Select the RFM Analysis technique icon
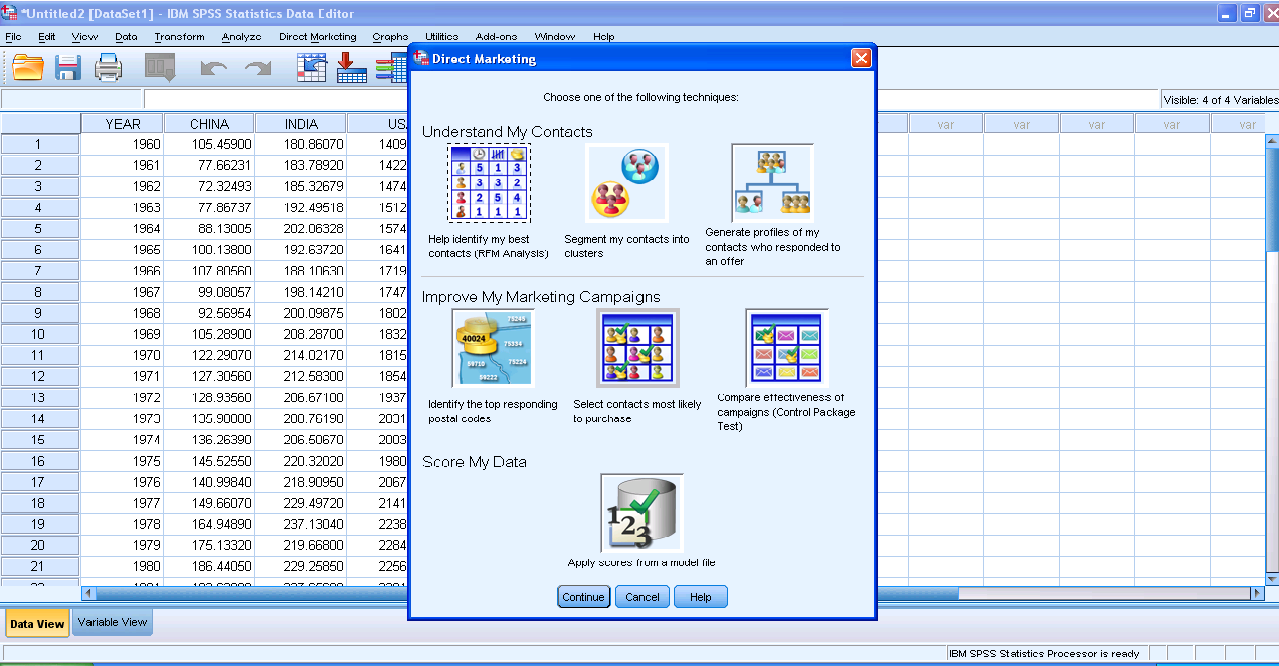Viewport: 1279px width, 666px height. click(x=488, y=183)
